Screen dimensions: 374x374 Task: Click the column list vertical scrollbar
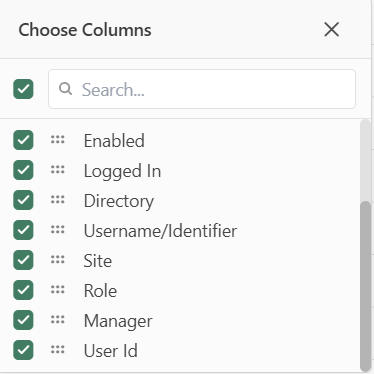pos(365,286)
